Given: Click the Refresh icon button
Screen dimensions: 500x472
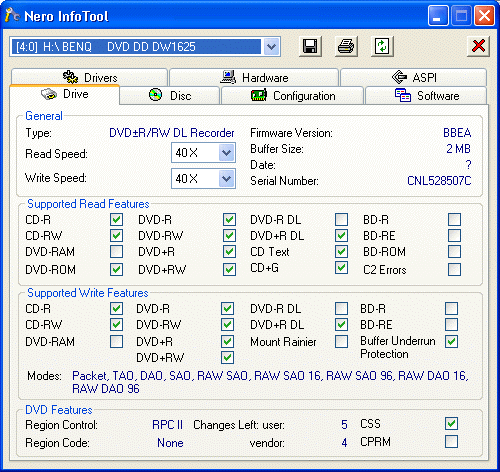Looking at the screenshot, I should (382, 46).
